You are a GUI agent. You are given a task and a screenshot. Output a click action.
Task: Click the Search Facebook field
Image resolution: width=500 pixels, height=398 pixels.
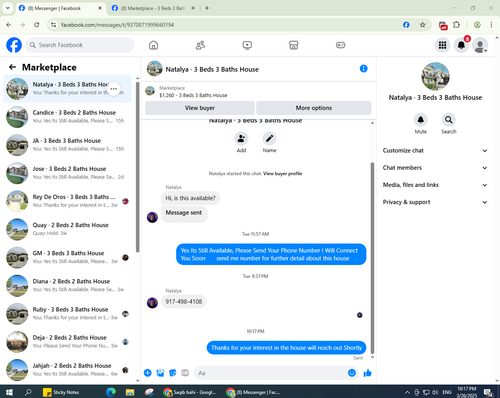(x=80, y=45)
